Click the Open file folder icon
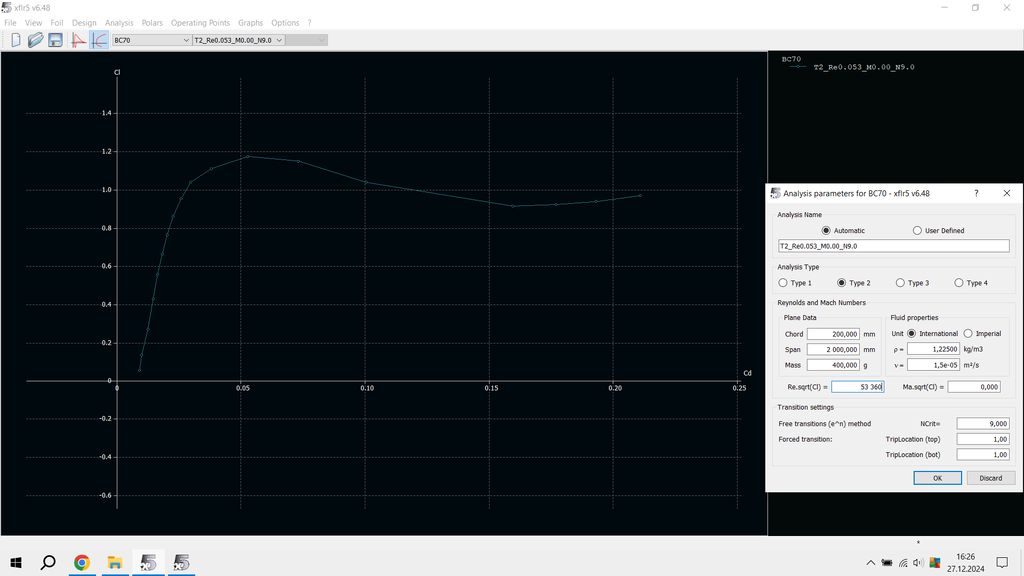 coord(35,40)
